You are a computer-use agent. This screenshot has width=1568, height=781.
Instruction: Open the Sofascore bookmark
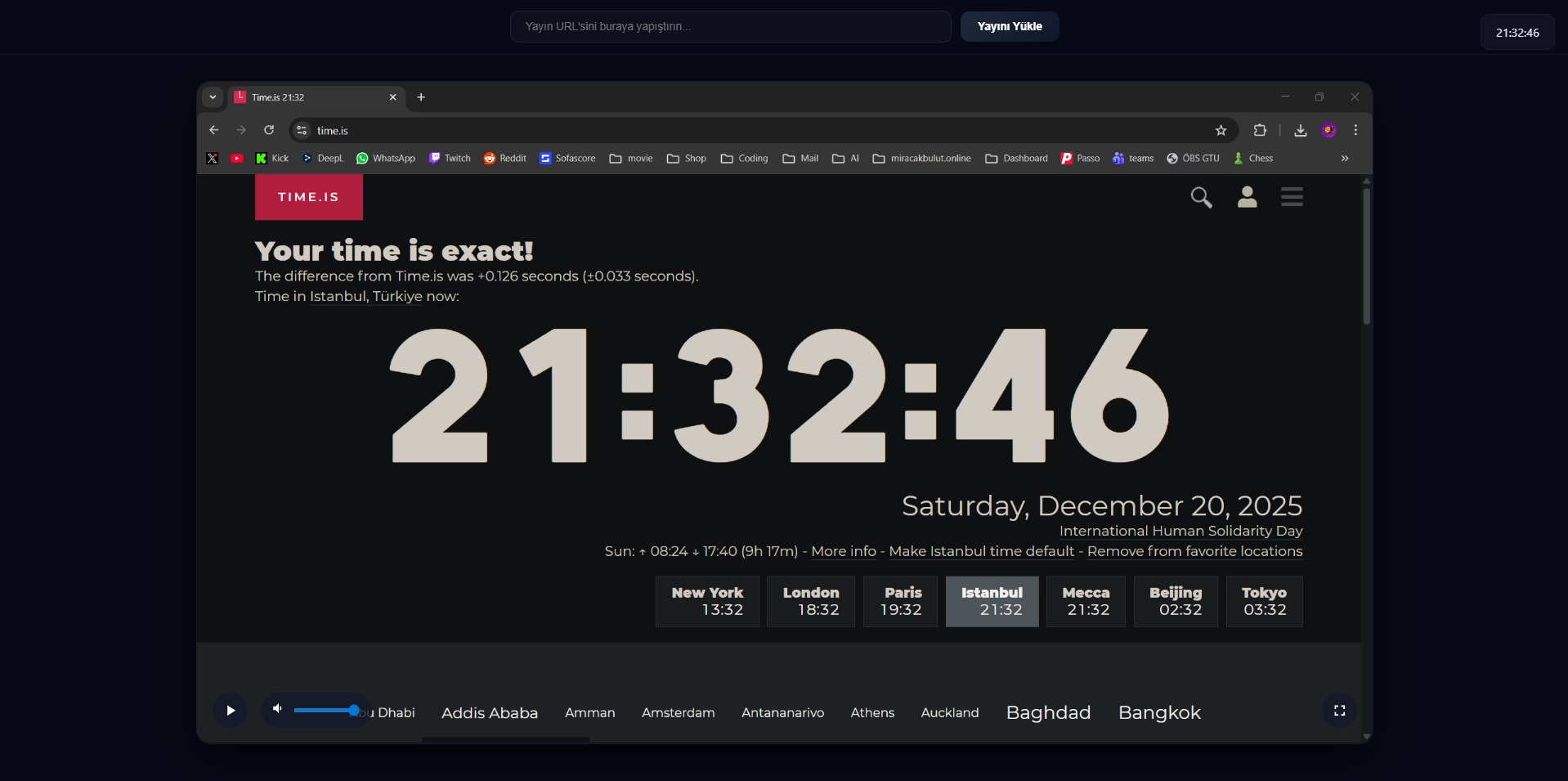click(567, 159)
